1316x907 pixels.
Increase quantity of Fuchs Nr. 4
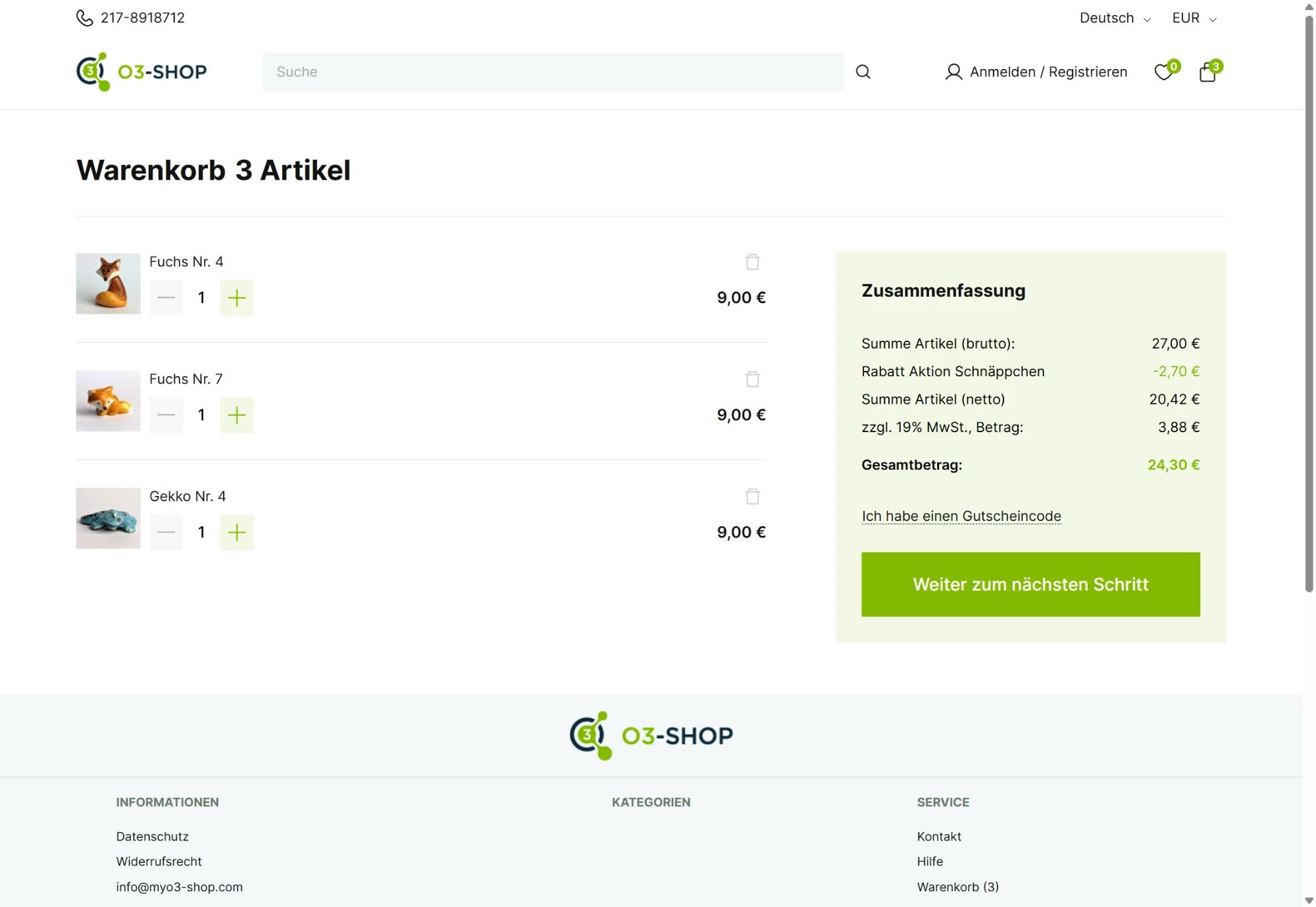[x=237, y=298]
